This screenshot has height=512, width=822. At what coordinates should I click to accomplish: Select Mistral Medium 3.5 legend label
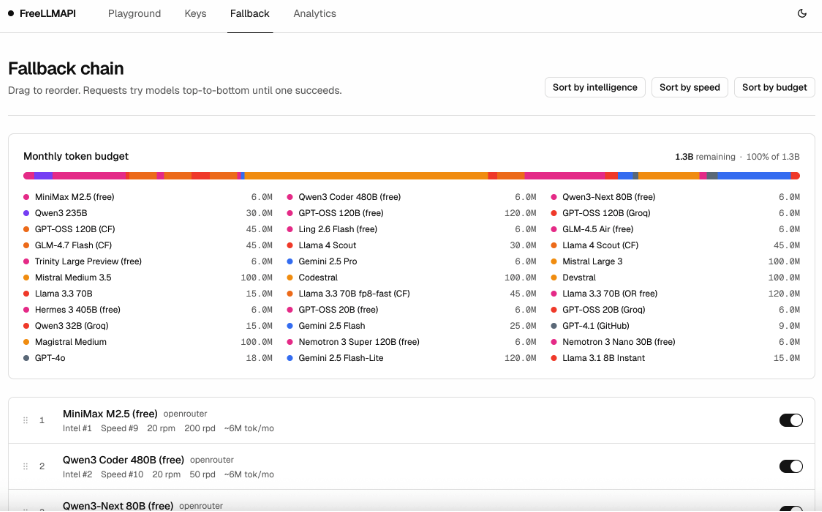click(73, 278)
